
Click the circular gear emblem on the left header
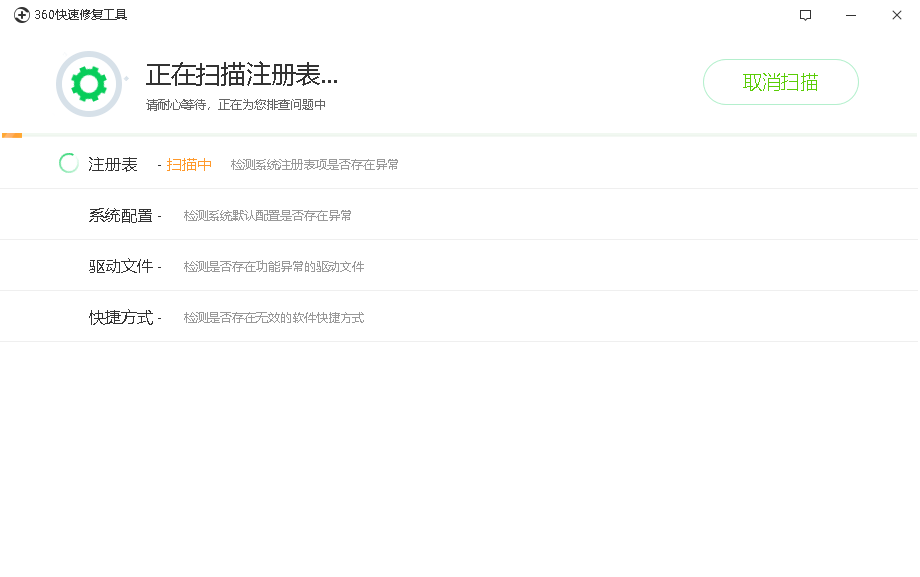(x=88, y=82)
